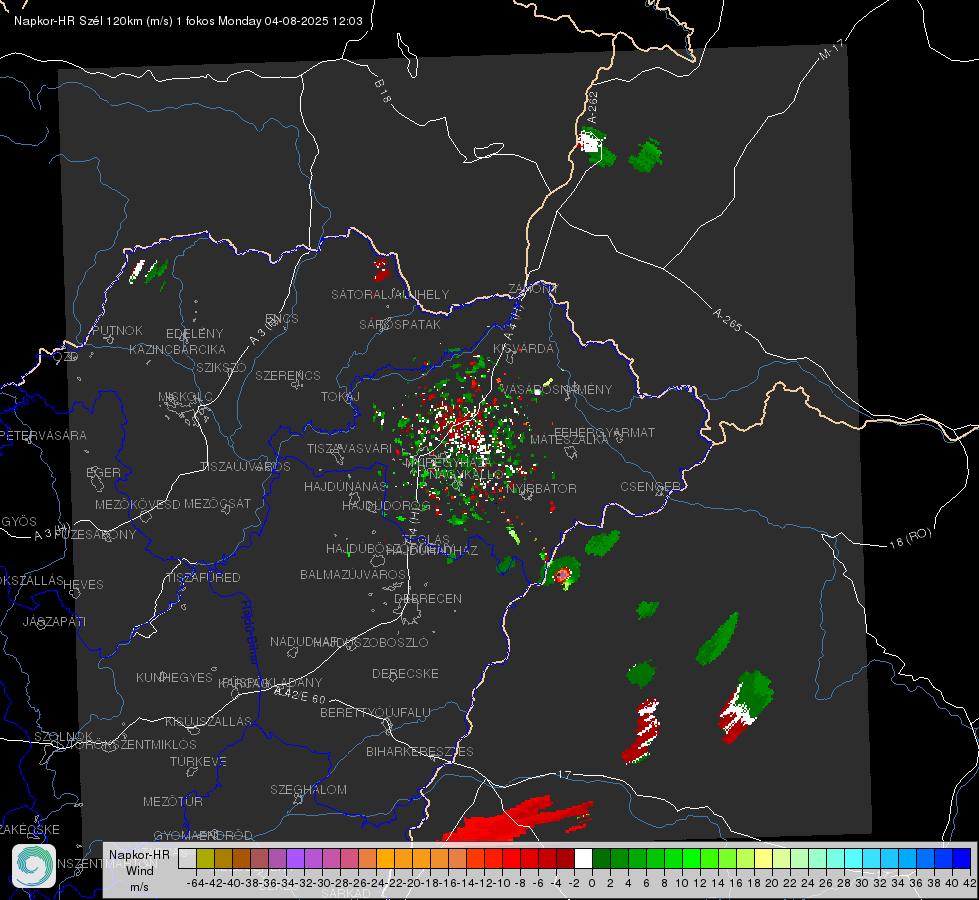Viewport: 979px width, 900px height.
Task: Click the TÚRKEVE label
Action: [x=199, y=761]
